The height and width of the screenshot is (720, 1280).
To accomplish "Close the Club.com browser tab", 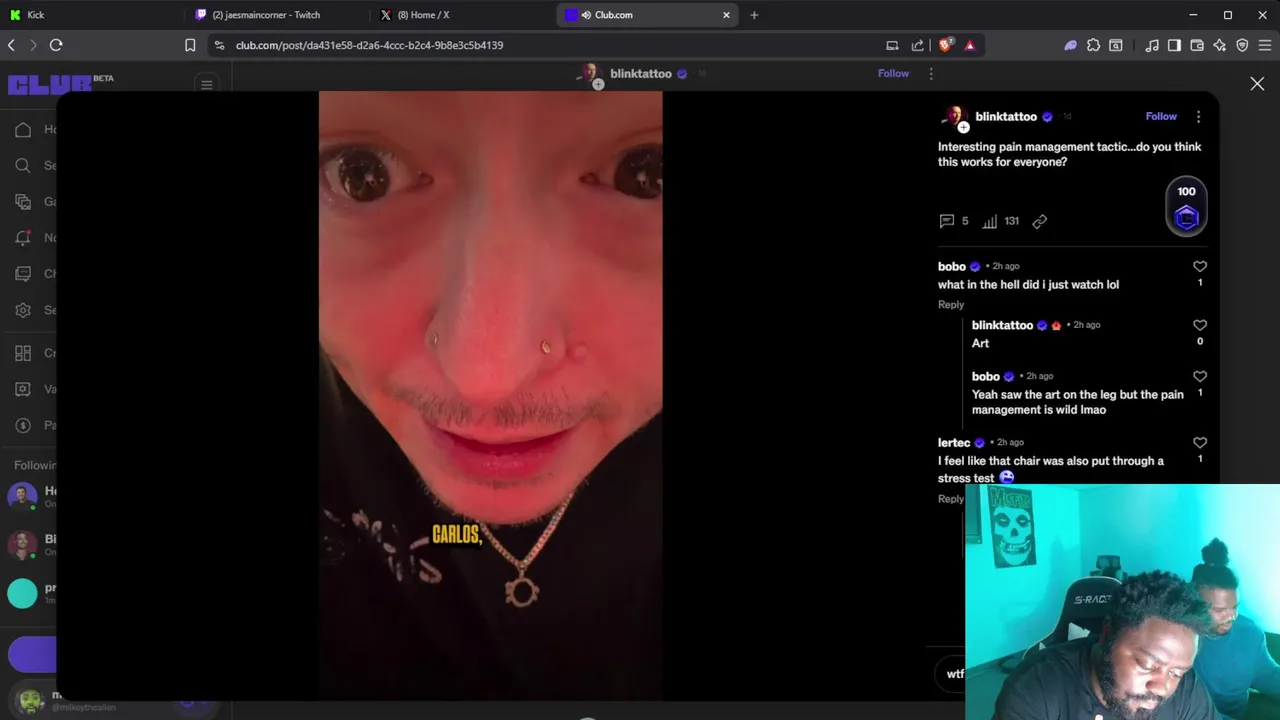I will click(x=726, y=15).
